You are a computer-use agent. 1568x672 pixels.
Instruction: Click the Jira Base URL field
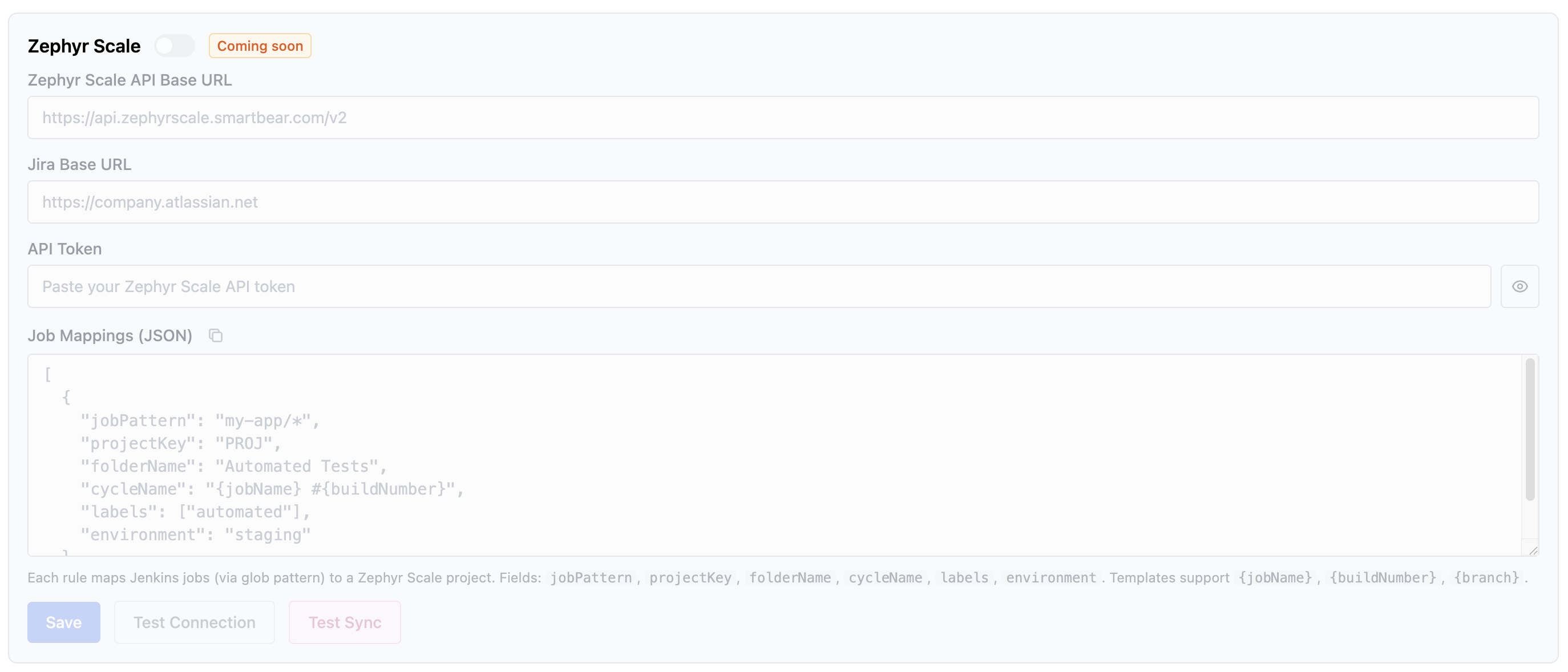(783, 201)
